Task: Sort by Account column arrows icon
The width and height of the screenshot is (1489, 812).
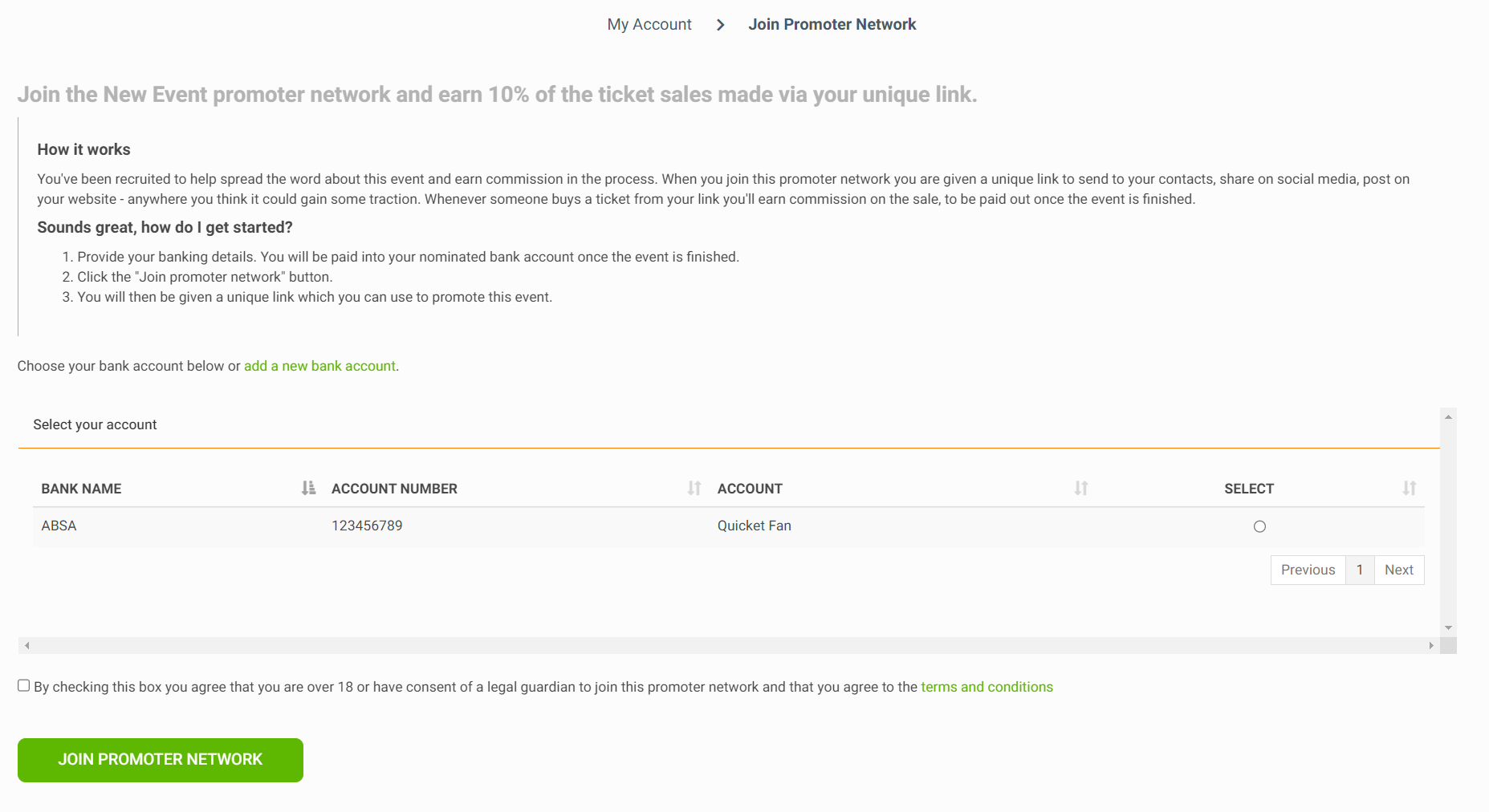Action: click(1081, 488)
